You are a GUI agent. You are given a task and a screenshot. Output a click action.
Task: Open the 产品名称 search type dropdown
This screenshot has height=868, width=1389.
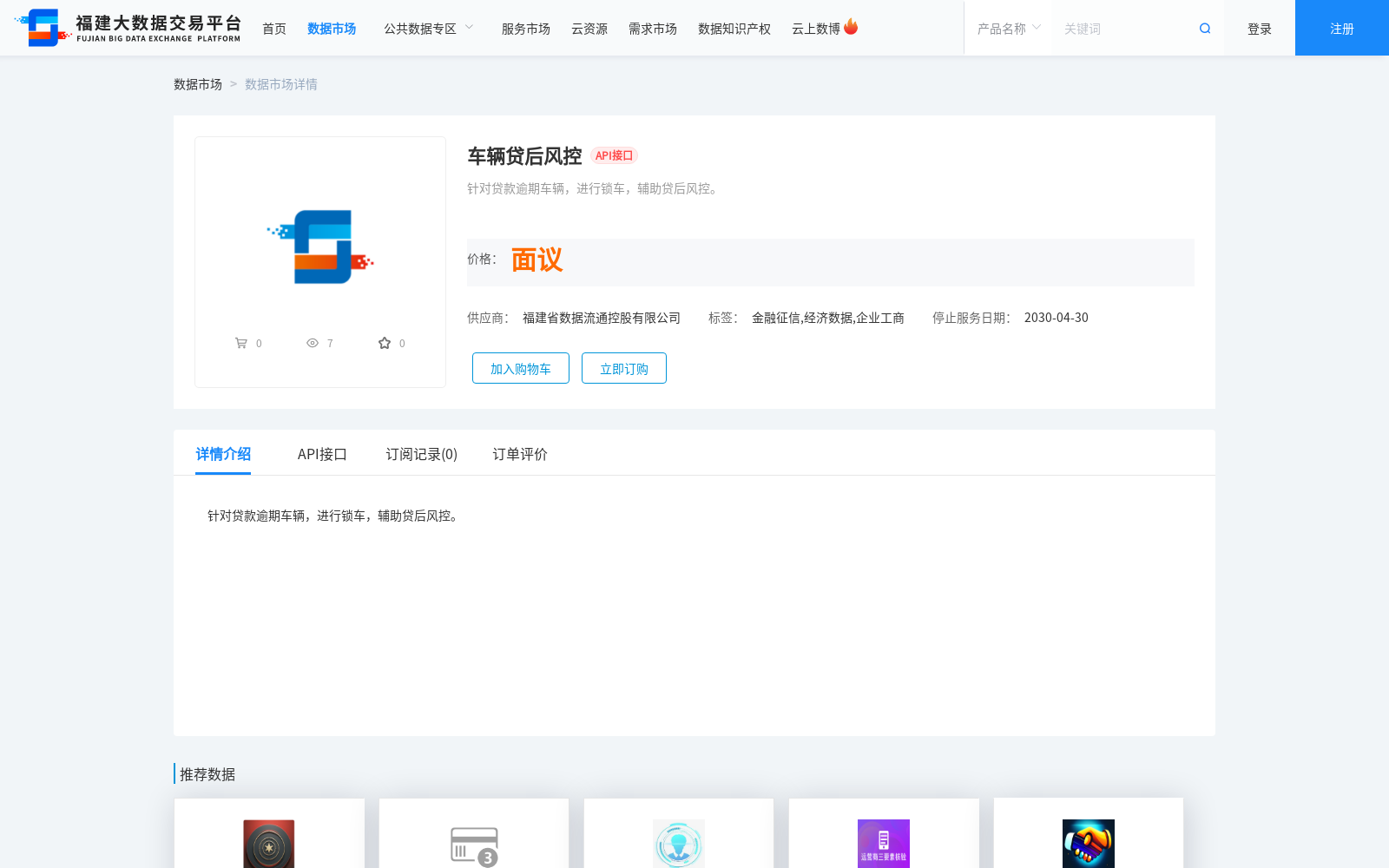pyautogui.click(x=1009, y=29)
